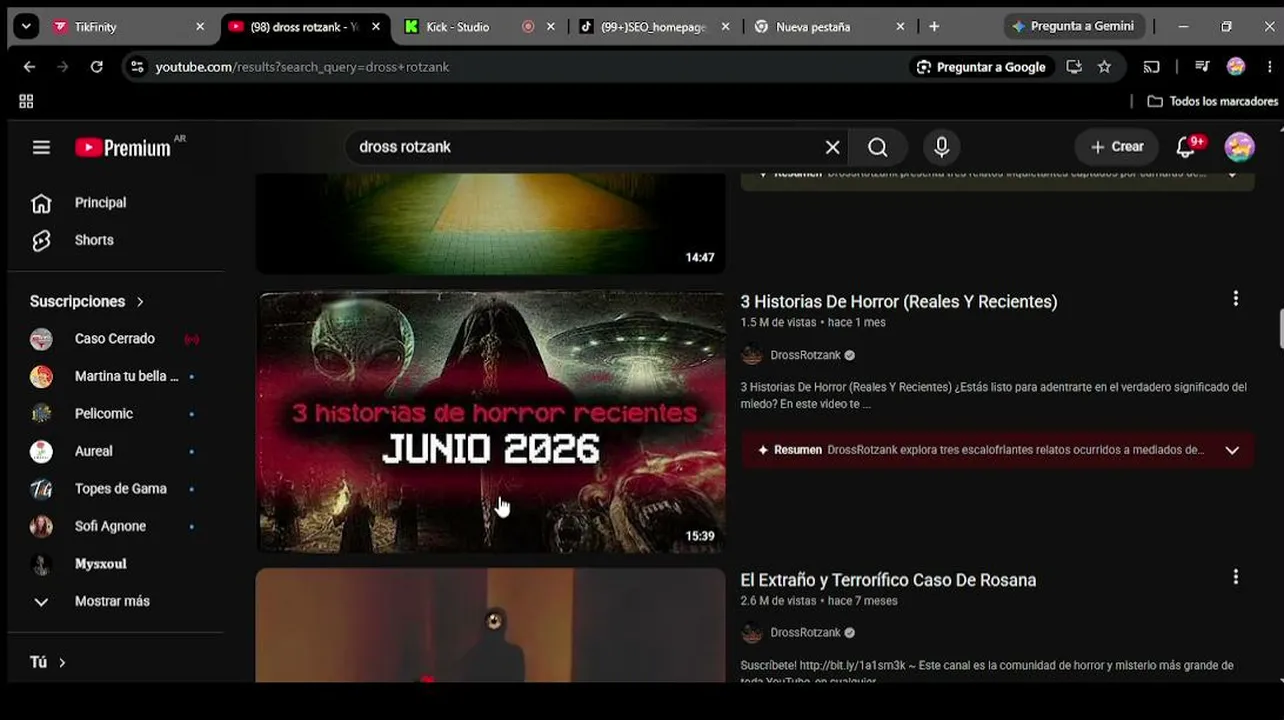
Task: Click the Crear button
Action: point(1116,147)
